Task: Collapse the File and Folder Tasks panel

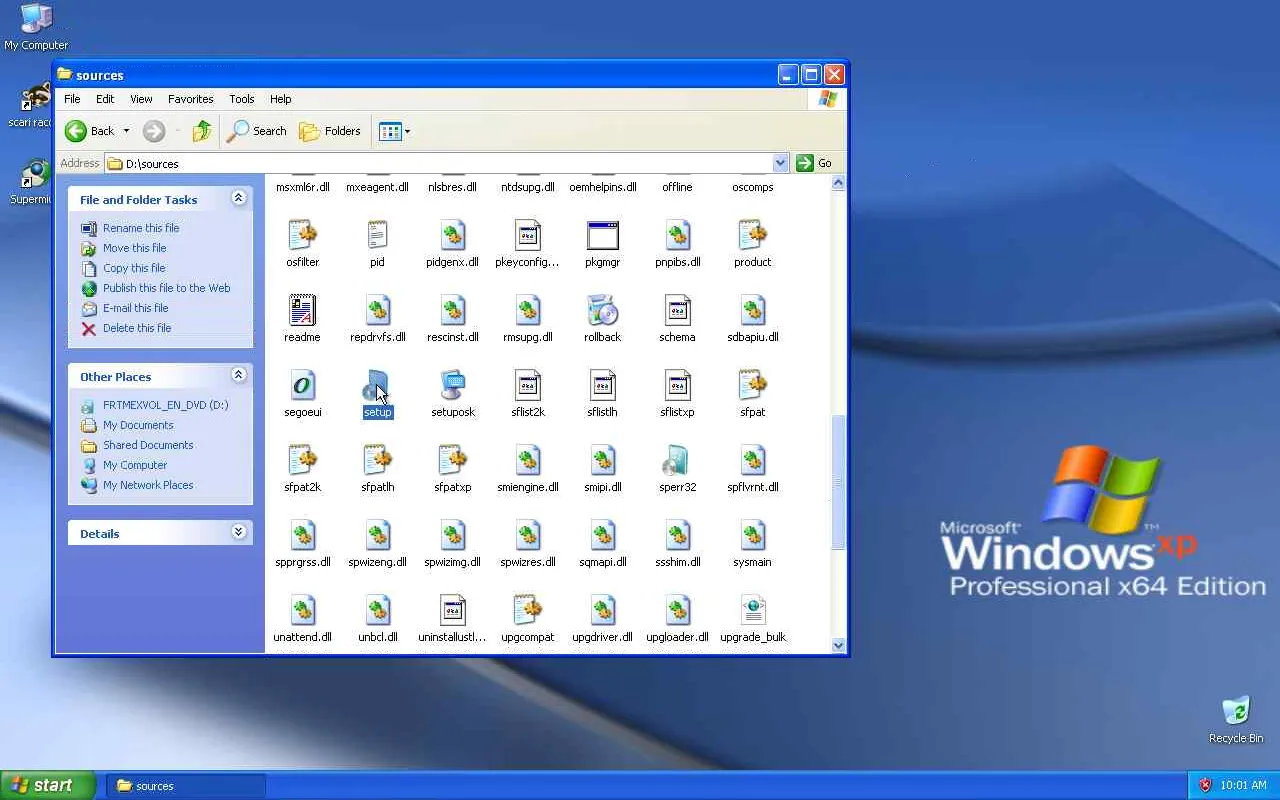Action: pos(238,199)
